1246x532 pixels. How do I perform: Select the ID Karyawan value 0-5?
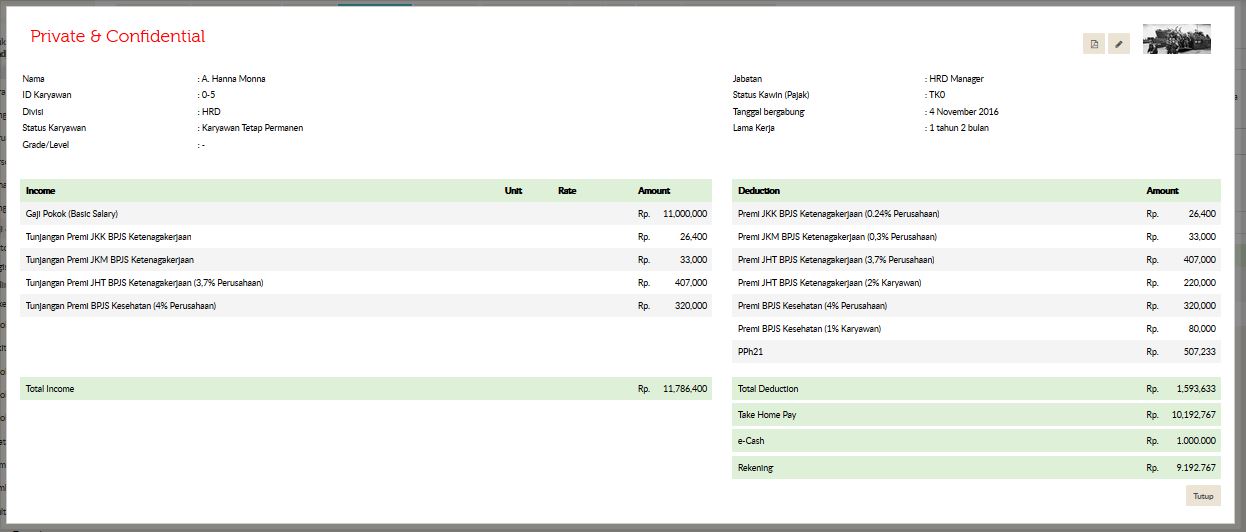click(x=208, y=95)
